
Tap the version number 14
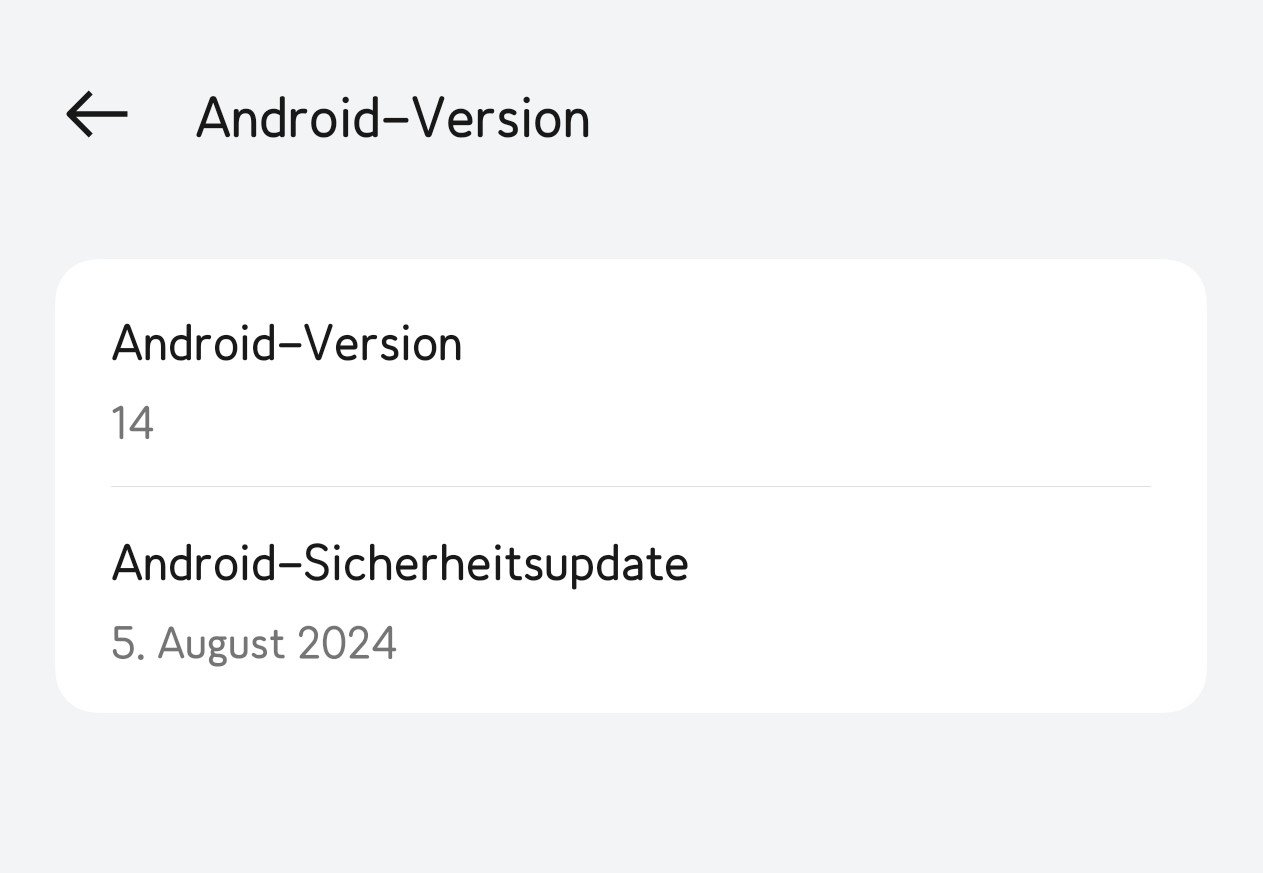132,424
